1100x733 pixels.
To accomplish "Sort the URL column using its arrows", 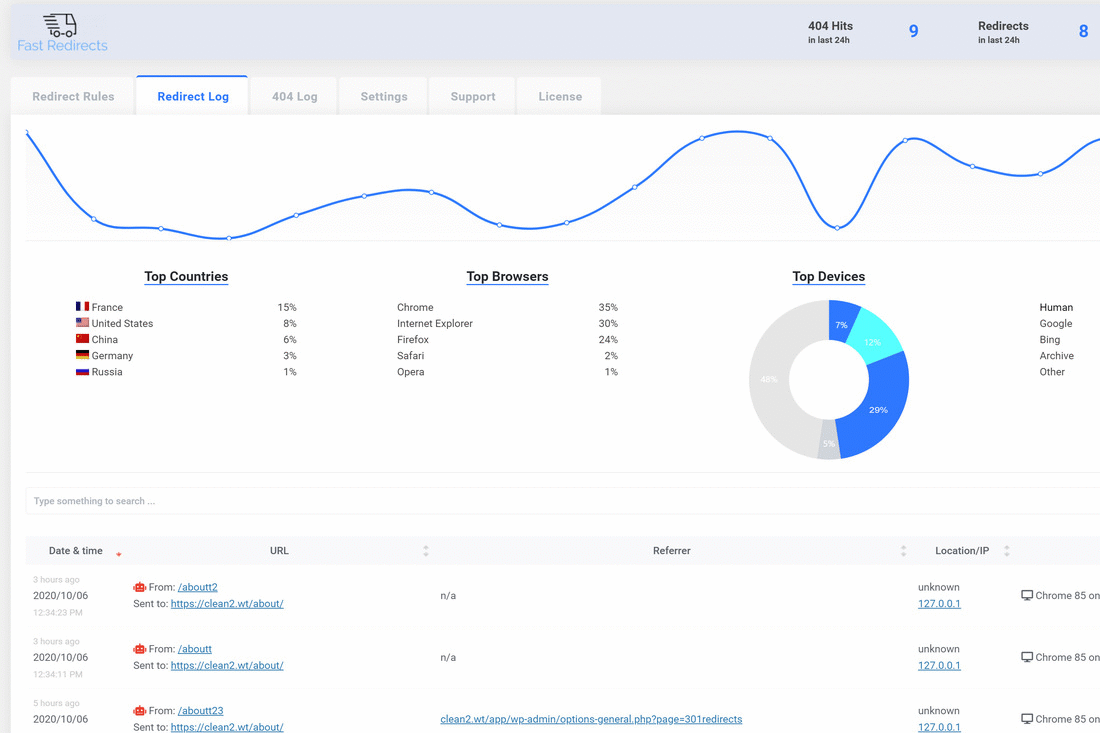I will [x=426, y=551].
